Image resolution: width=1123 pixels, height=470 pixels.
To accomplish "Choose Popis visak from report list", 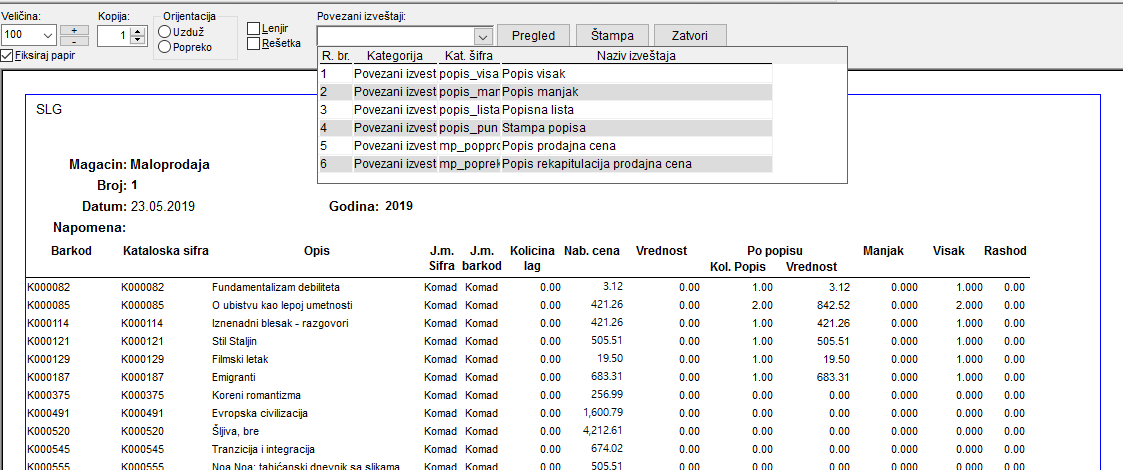I will (544, 74).
